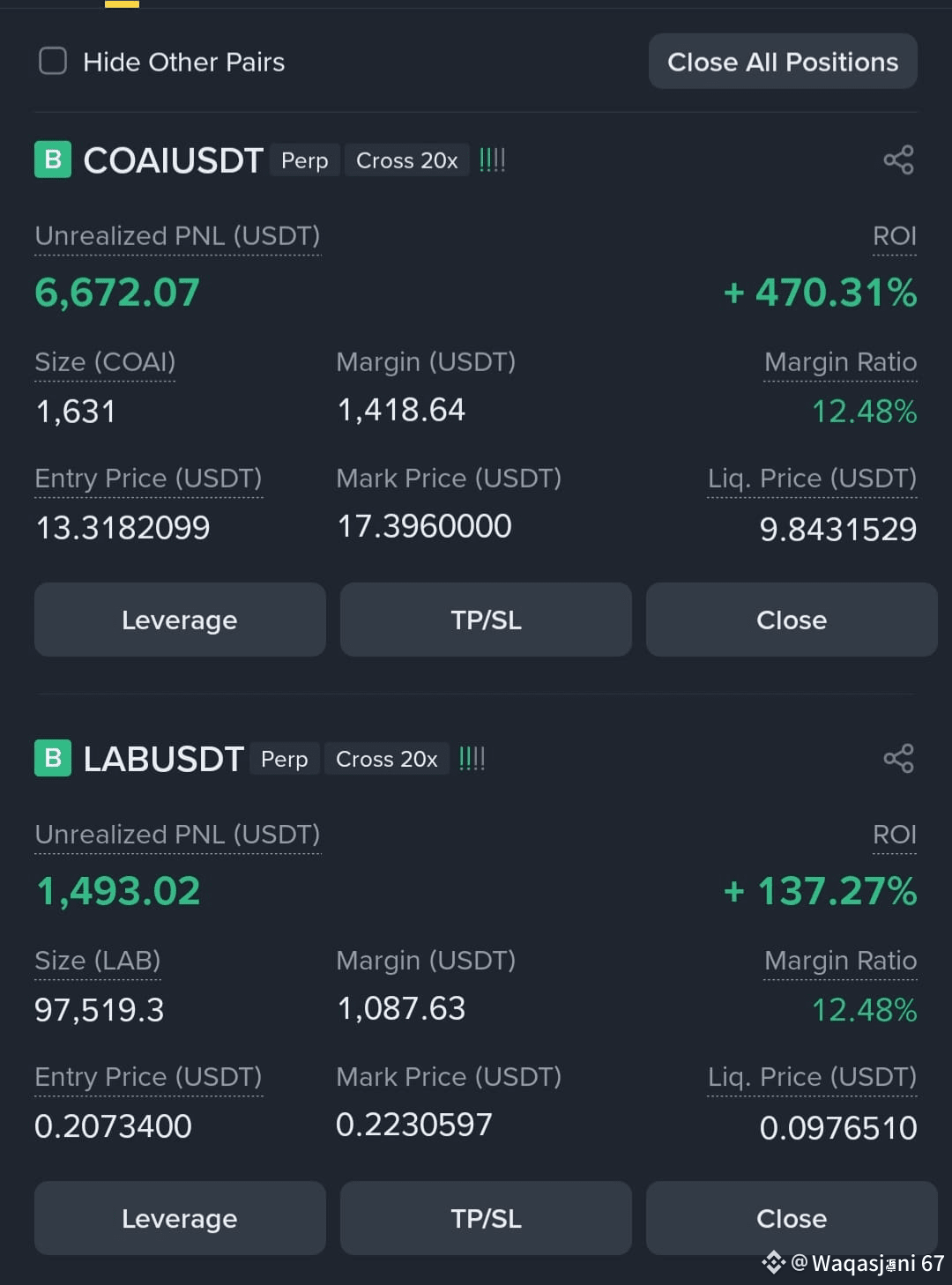Select the 0.2073400 entry price

pos(113,1126)
